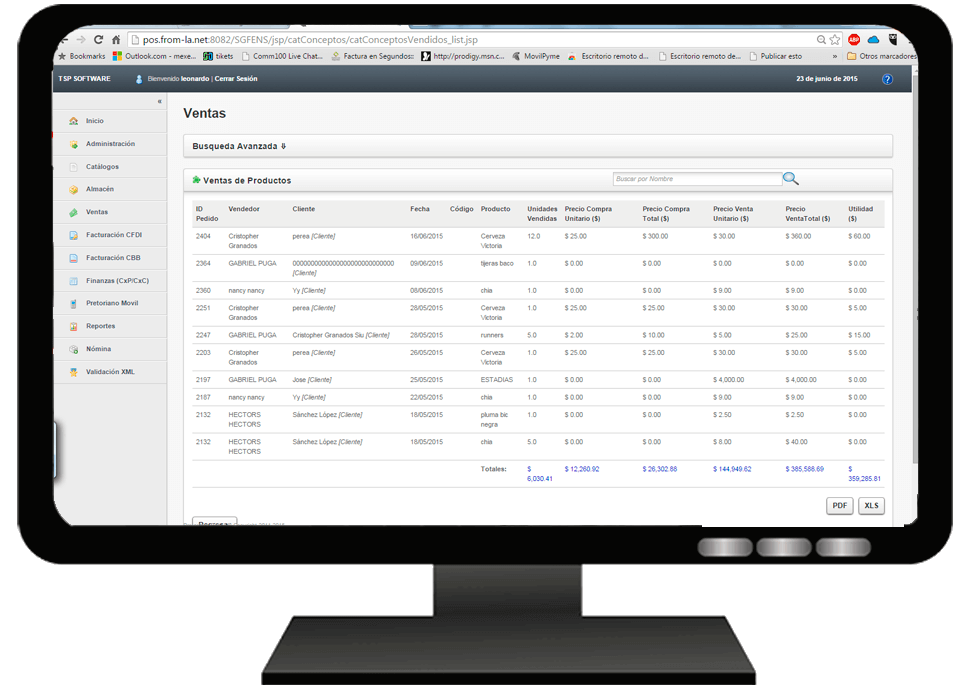Export the sales list as PDF
This screenshot has width=964, height=690.
tap(839, 506)
